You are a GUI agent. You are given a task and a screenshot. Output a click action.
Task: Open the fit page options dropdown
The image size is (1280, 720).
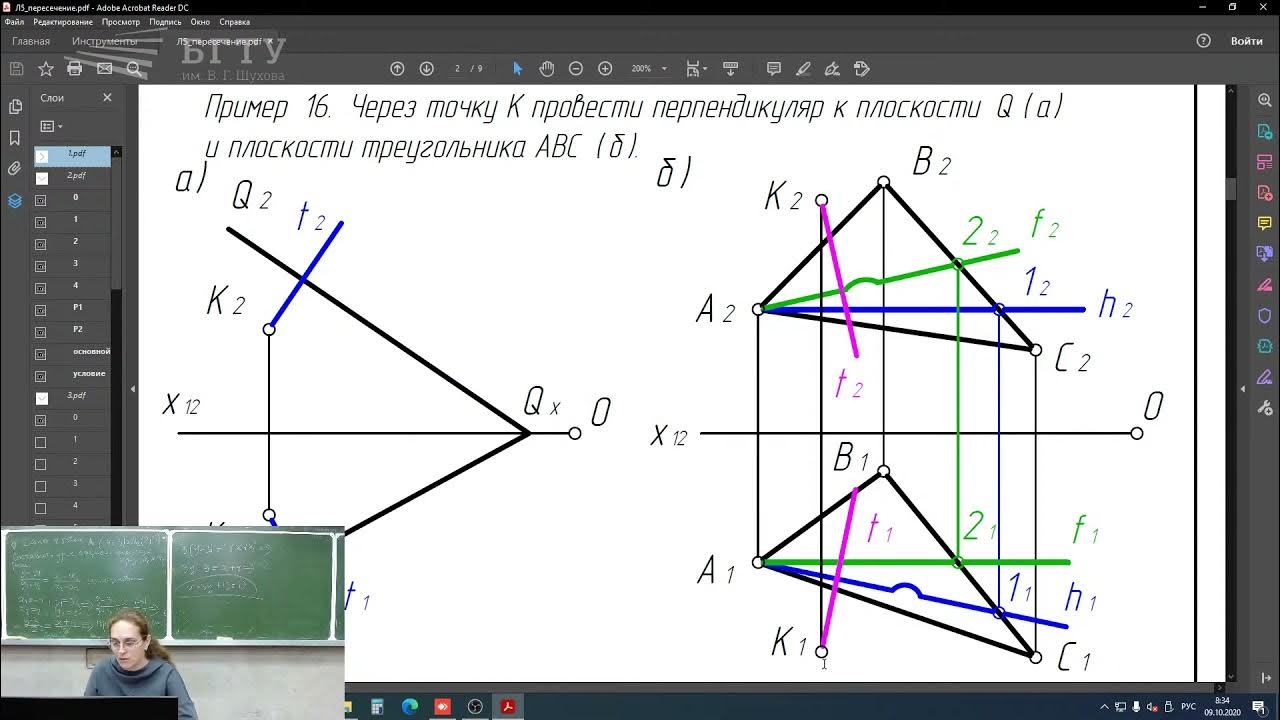coord(695,69)
